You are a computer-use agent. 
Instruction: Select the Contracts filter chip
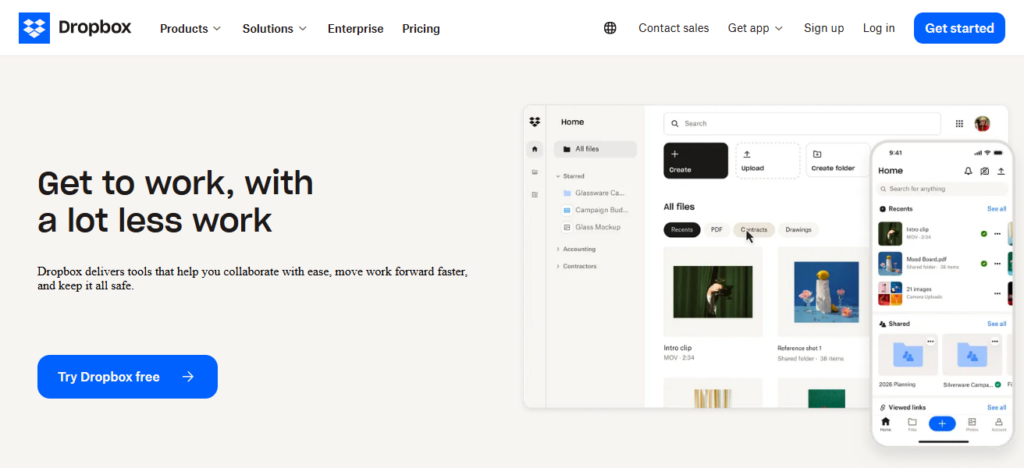(754, 230)
